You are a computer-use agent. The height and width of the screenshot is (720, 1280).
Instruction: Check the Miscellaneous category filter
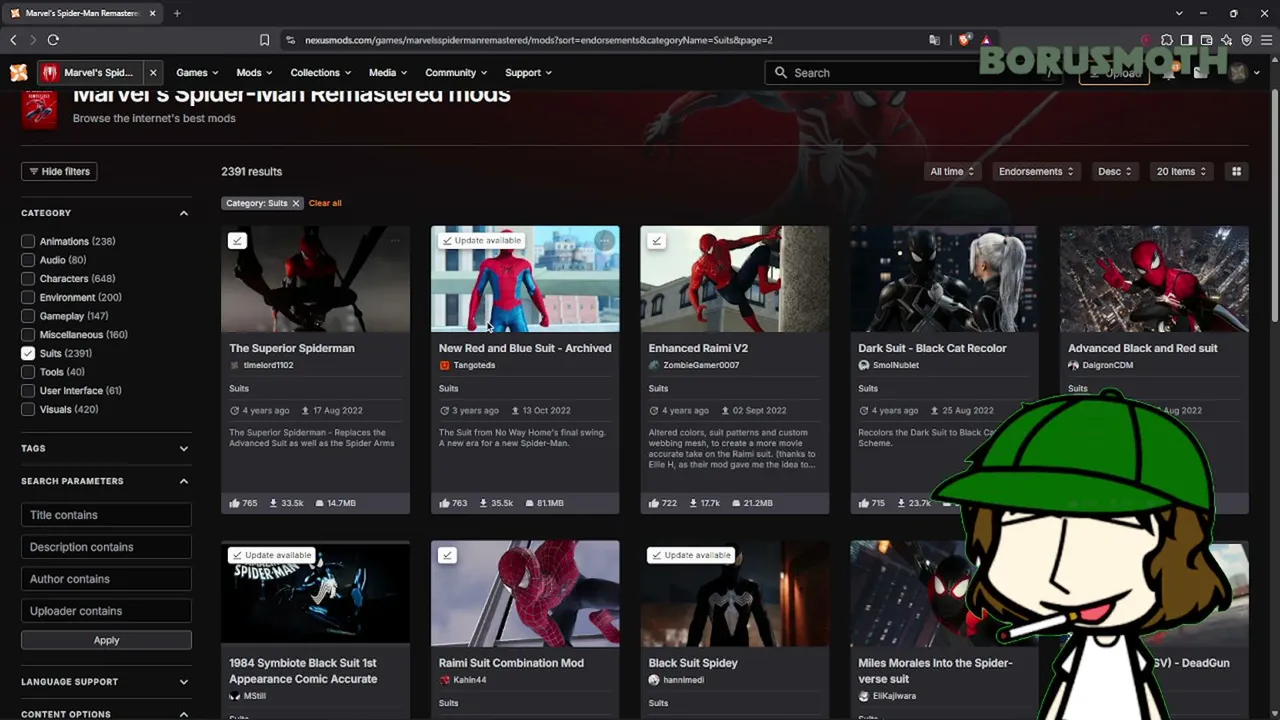click(28, 334)
